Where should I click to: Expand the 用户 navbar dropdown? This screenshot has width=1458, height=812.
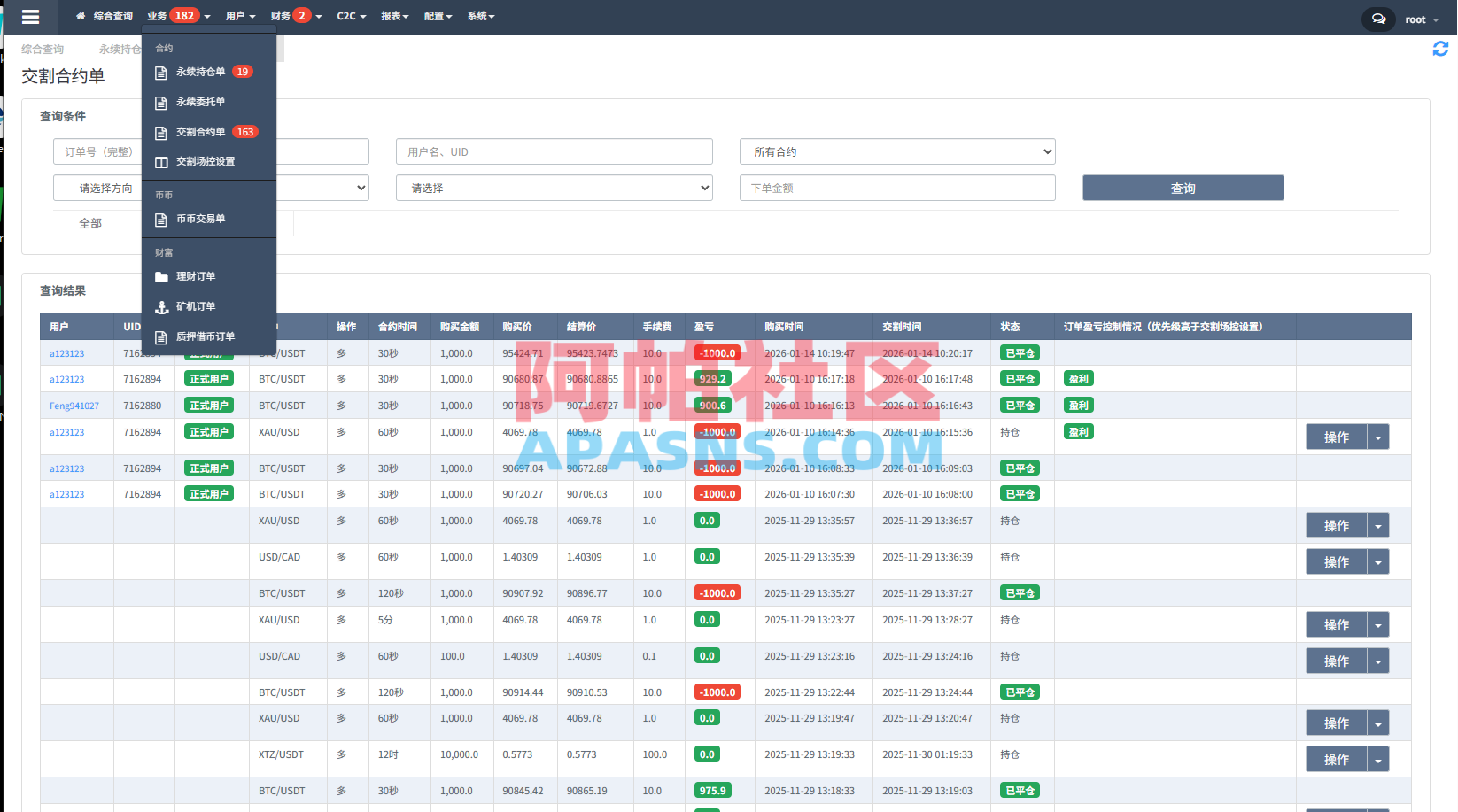[x=240, y=16]
